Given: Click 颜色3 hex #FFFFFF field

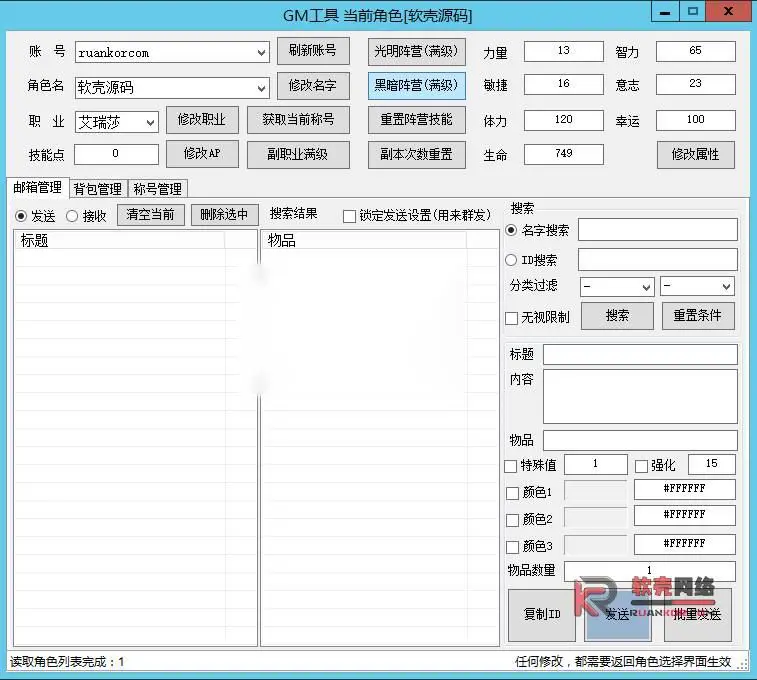Looking at the screenshot, I should pyautogui.click(x=685, y=544).
